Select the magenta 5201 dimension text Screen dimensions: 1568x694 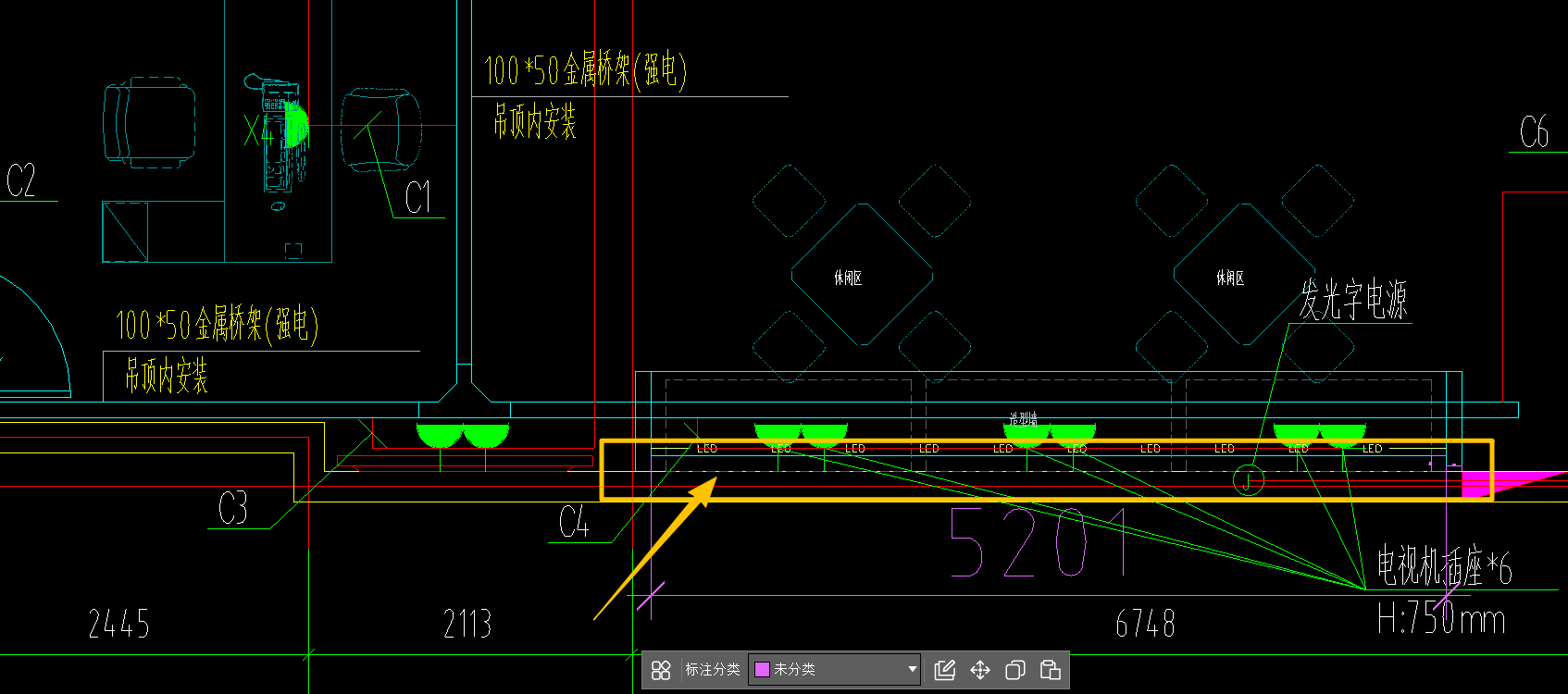click(x=1039, y=542)
